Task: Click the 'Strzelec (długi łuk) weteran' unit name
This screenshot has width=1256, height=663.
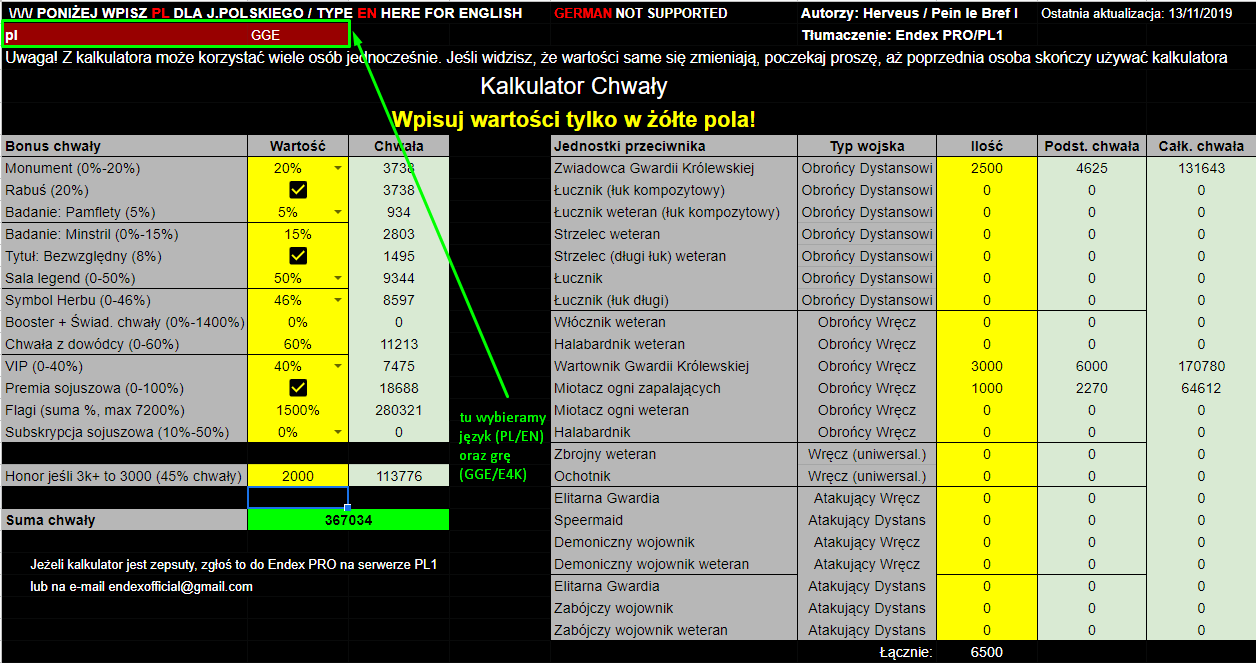Action: pos(640,256)
